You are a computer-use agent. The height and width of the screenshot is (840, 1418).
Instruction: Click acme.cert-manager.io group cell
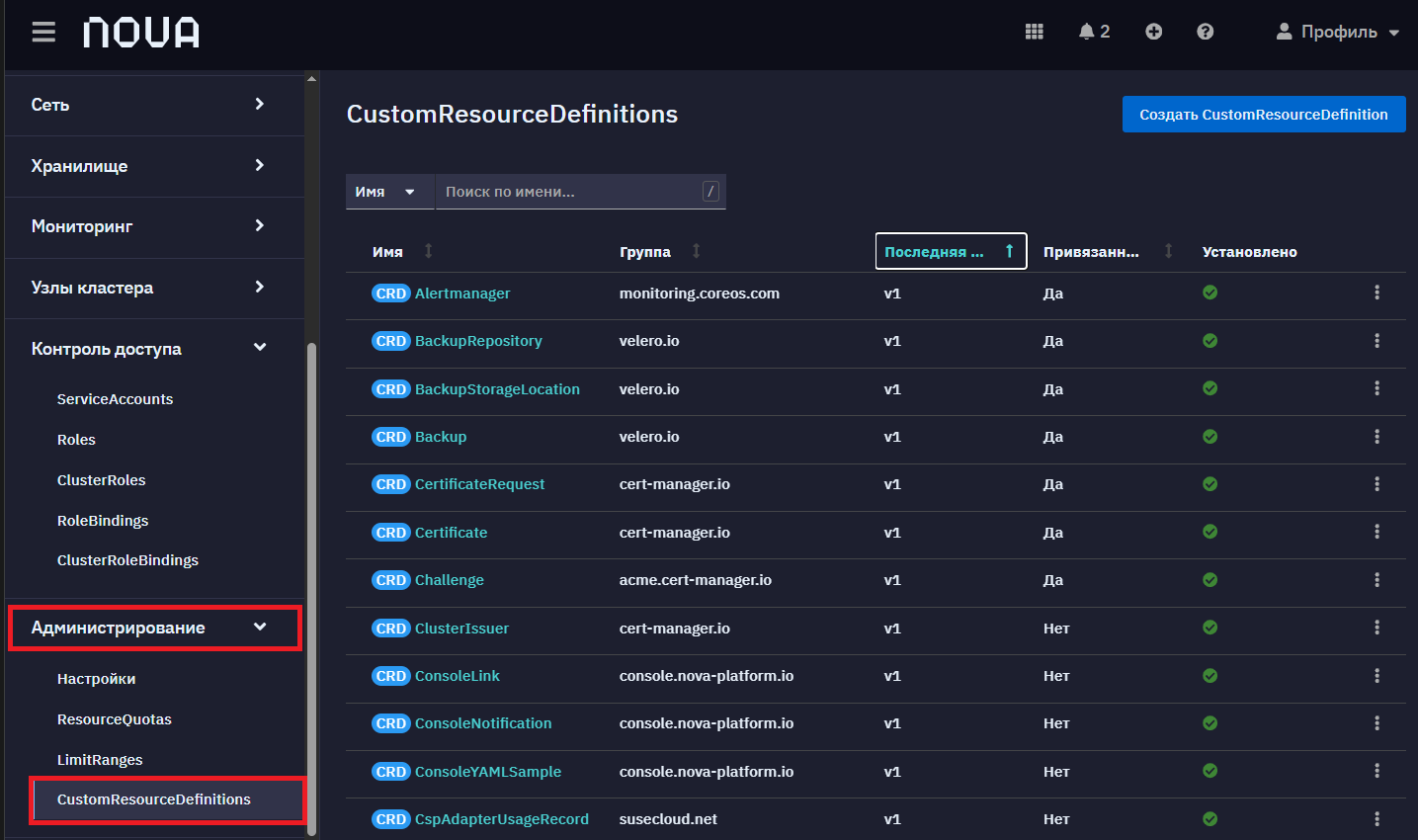pos(695,580)
